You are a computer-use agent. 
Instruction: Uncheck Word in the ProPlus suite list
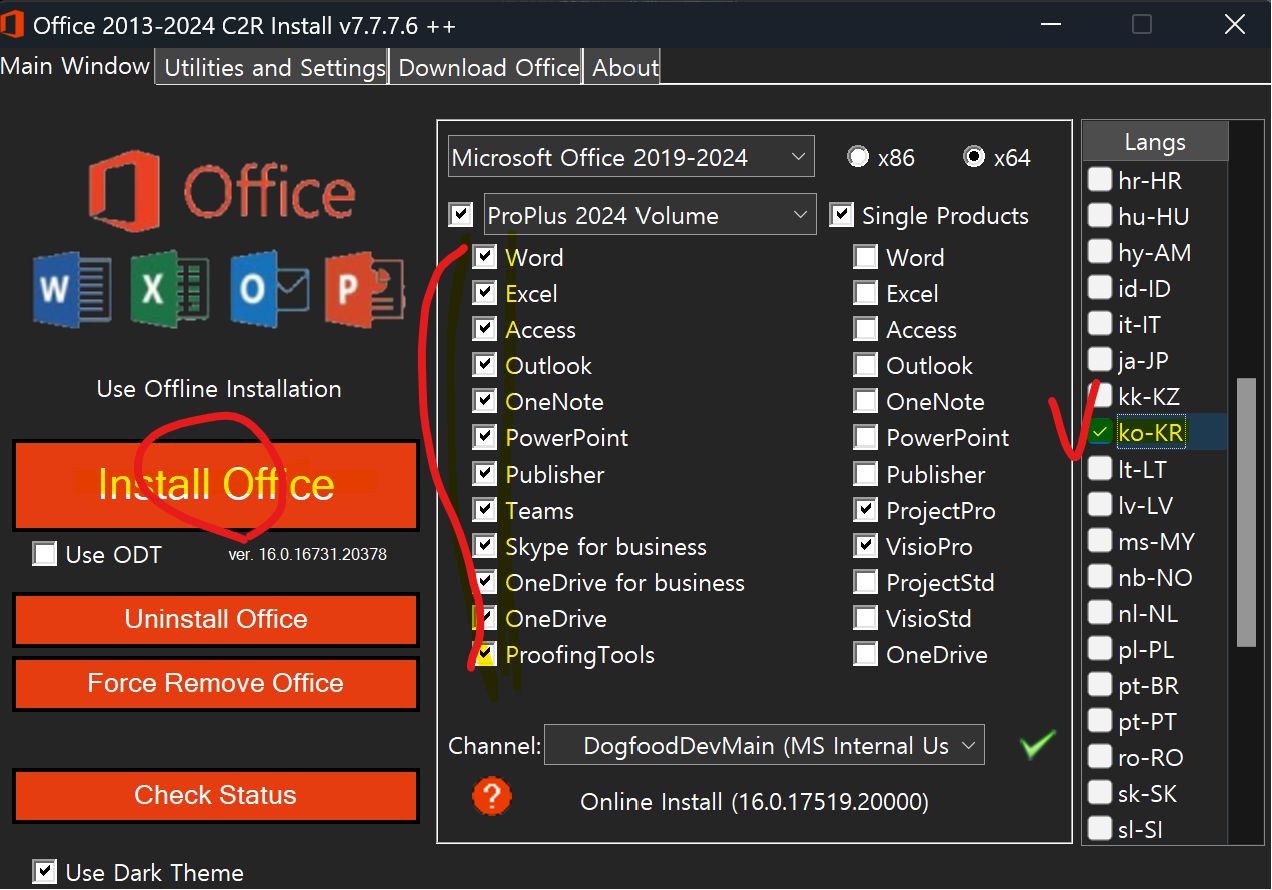(485, 257)
